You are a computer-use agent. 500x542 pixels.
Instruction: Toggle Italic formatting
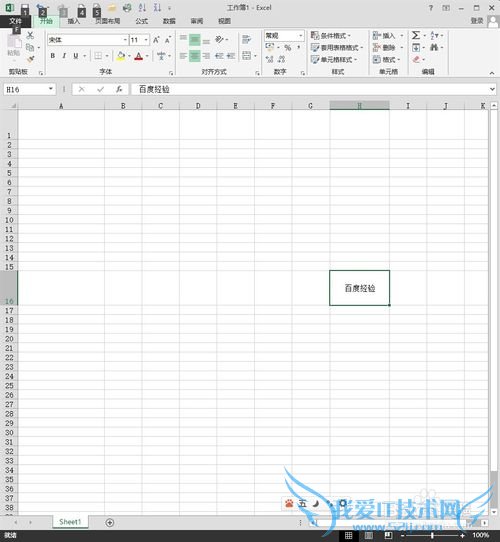coord(64,56)
